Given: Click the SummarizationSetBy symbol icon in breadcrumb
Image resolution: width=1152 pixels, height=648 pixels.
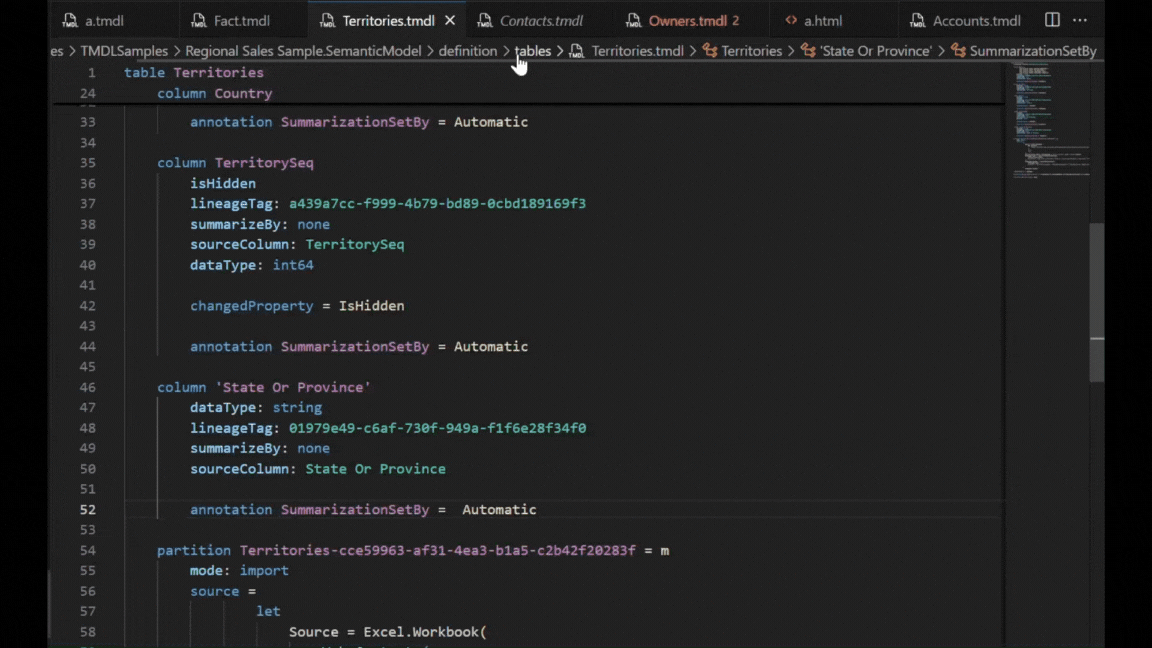Looking at the screenshot, I should pos(958,51).
